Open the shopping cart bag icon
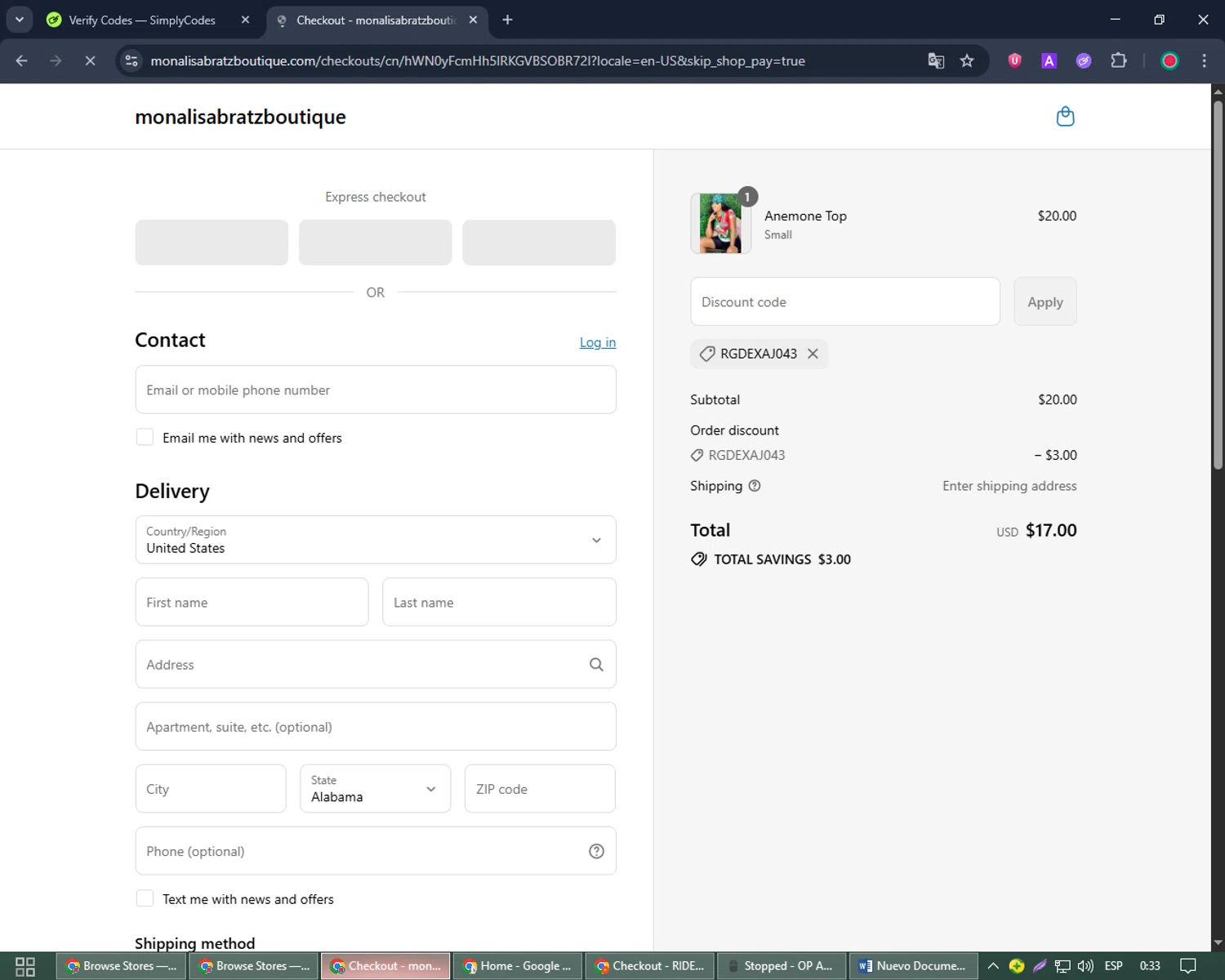Viewport: 1225px width, 980px height. tap(1065, 117)
